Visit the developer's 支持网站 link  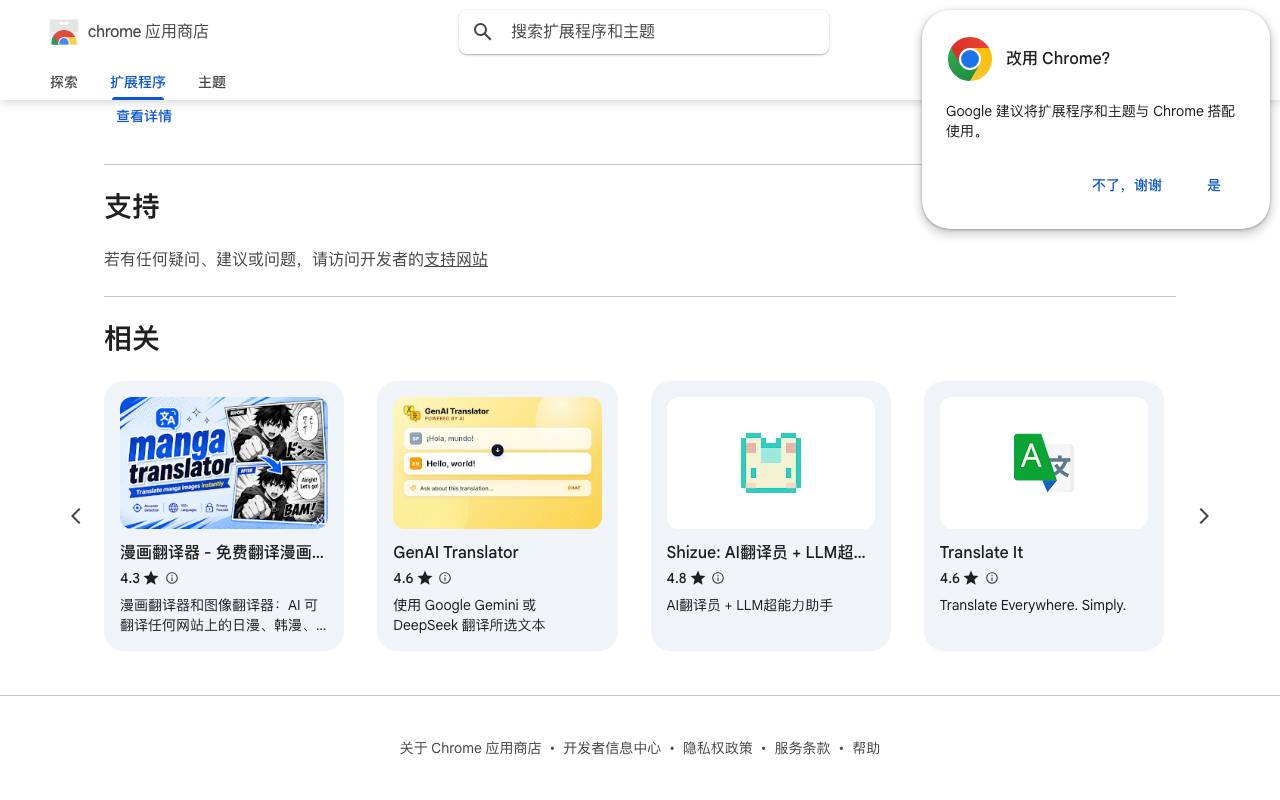[x=456, y=259]
